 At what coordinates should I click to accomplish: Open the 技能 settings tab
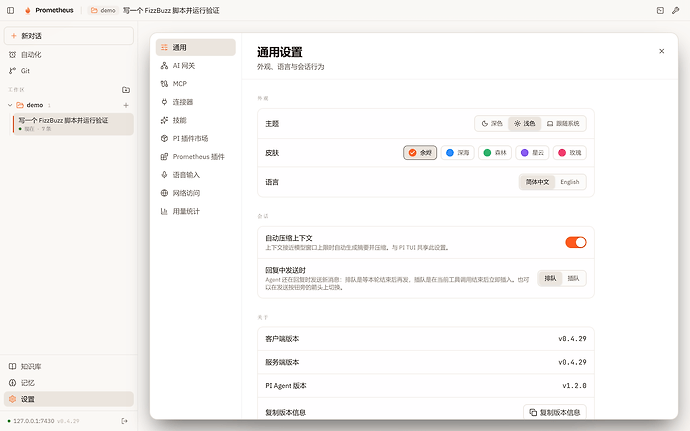click(195, 120)
